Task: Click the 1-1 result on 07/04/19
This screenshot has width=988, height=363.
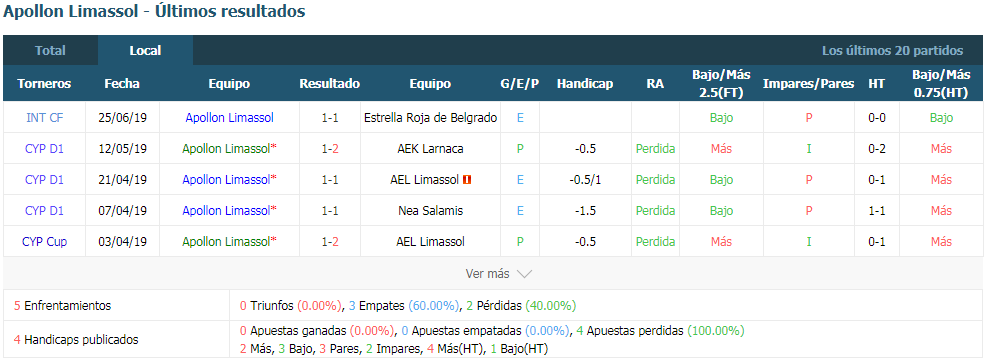Action: 330,210
